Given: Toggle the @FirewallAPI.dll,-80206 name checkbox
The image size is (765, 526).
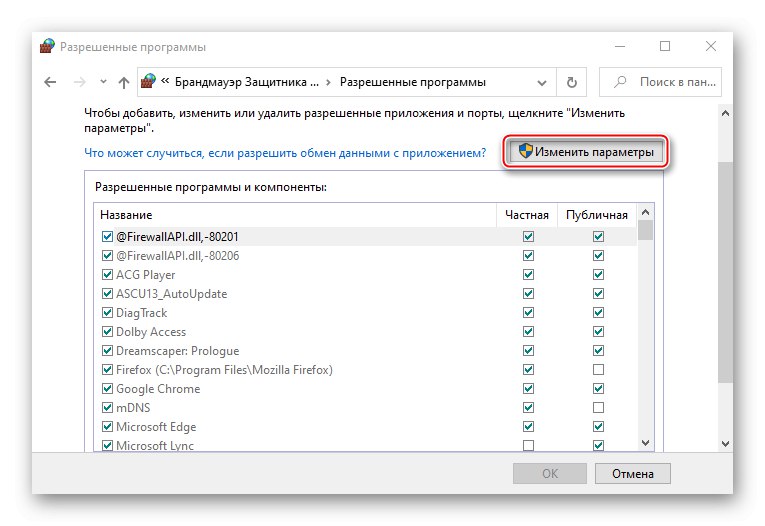Looking at the screenshot, I should pos(107,256).
